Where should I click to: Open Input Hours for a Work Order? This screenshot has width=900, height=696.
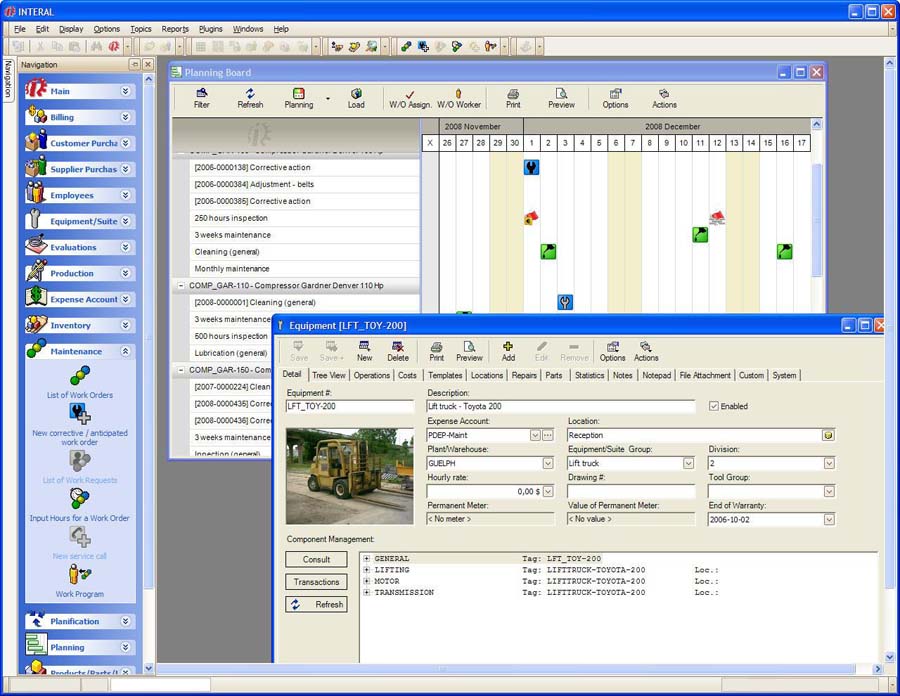80,505
